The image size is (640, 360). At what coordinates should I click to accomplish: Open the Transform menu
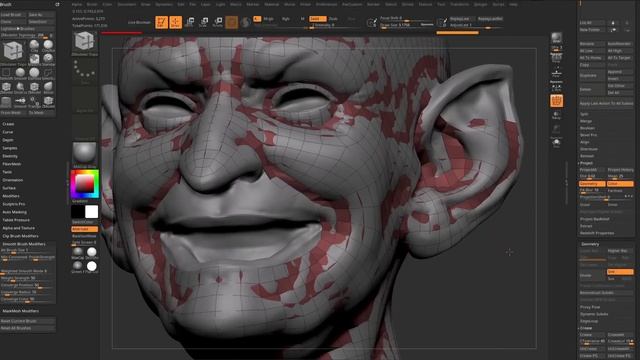click(x=460, y=4)
